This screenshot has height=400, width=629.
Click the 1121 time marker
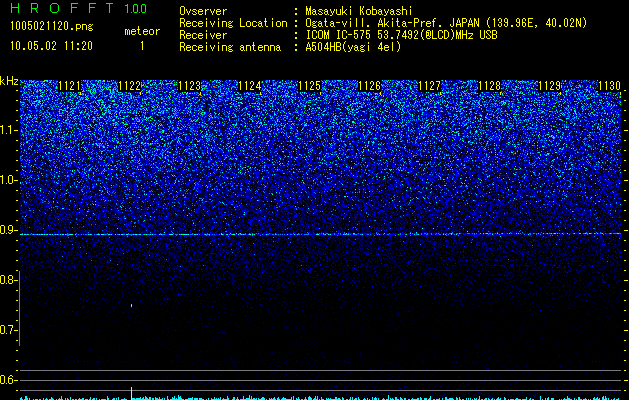(70, 86)
